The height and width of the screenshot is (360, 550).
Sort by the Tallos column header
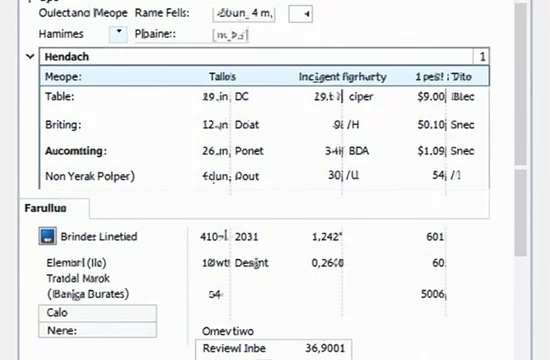[222, 76]
